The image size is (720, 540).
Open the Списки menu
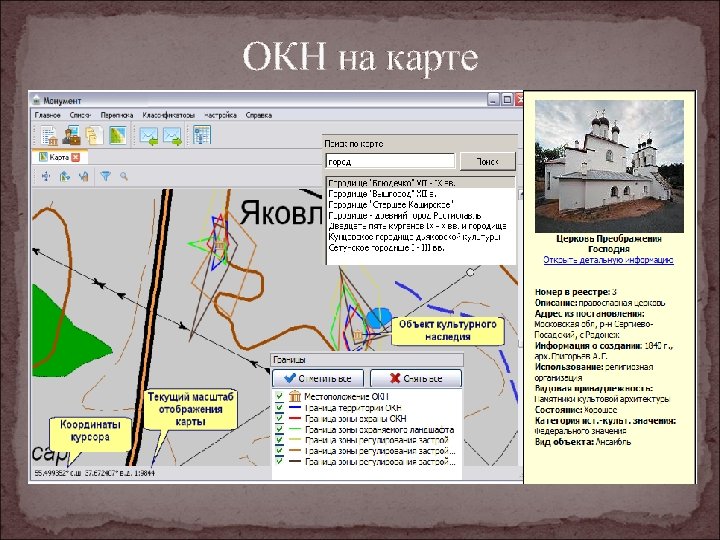click(80, 115)
